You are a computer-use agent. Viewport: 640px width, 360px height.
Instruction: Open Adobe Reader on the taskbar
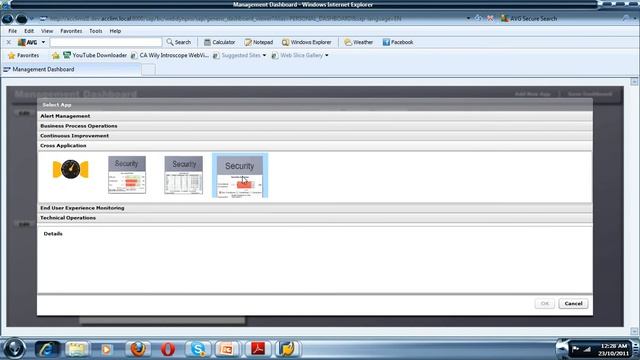[x=258, y=349]
